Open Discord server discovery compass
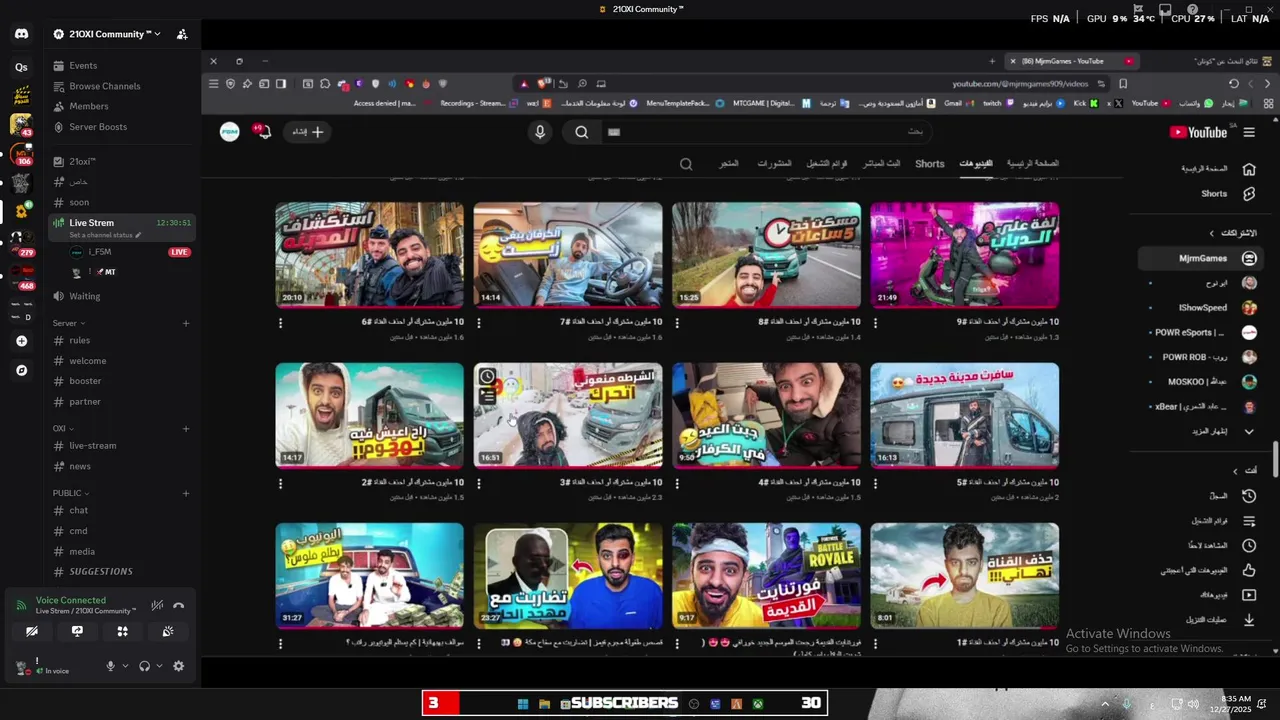1280x720 pixels. (x=21, y=370)
